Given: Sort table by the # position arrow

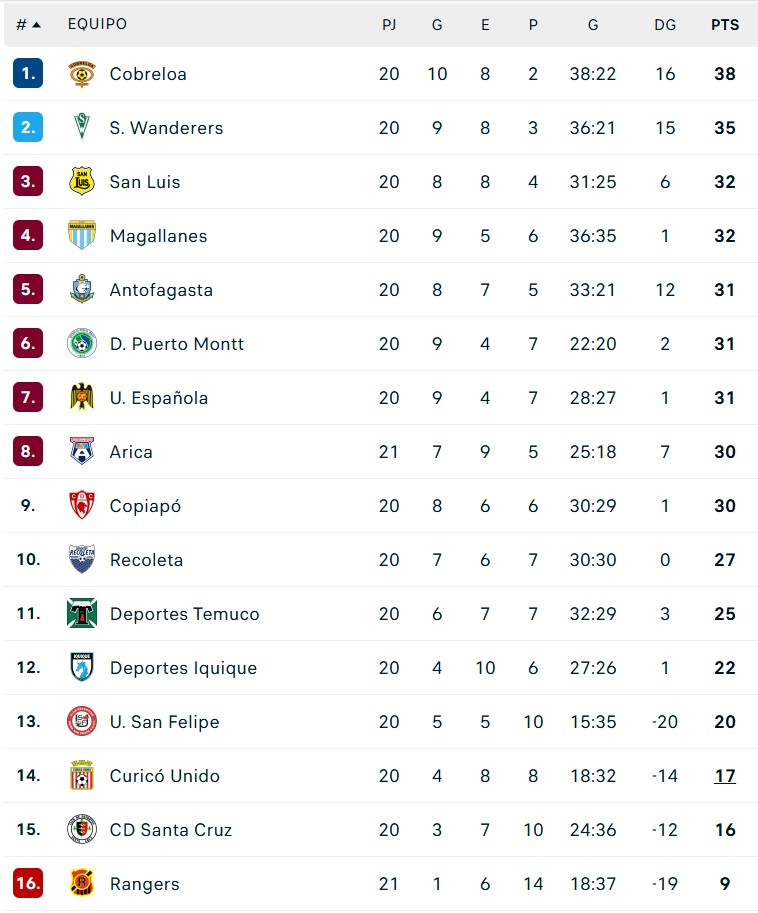Looking at the screenshot, I should [x=29, y=24].
